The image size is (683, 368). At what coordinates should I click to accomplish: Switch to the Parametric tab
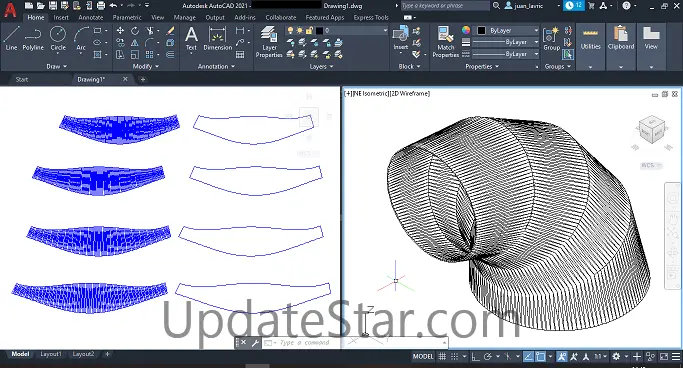(x=127, y=17)
